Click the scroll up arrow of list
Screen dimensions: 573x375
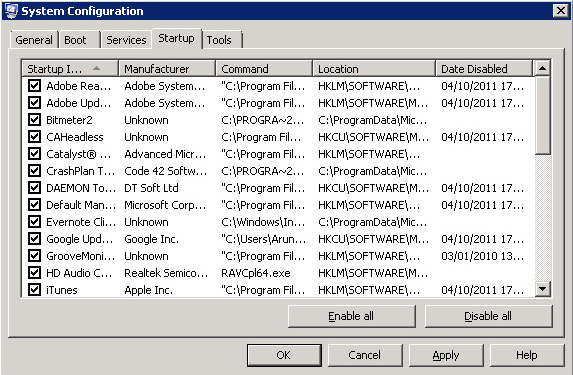click(542, 68)
